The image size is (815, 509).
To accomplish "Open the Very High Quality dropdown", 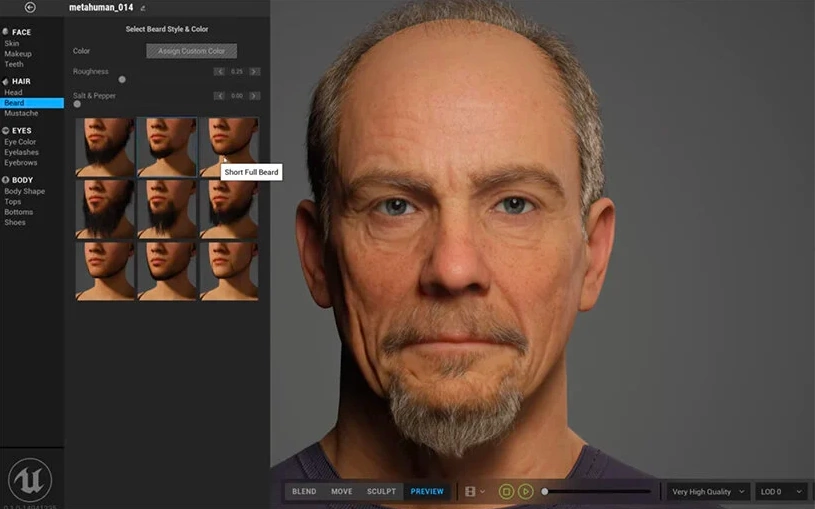I will click(709, 492).
